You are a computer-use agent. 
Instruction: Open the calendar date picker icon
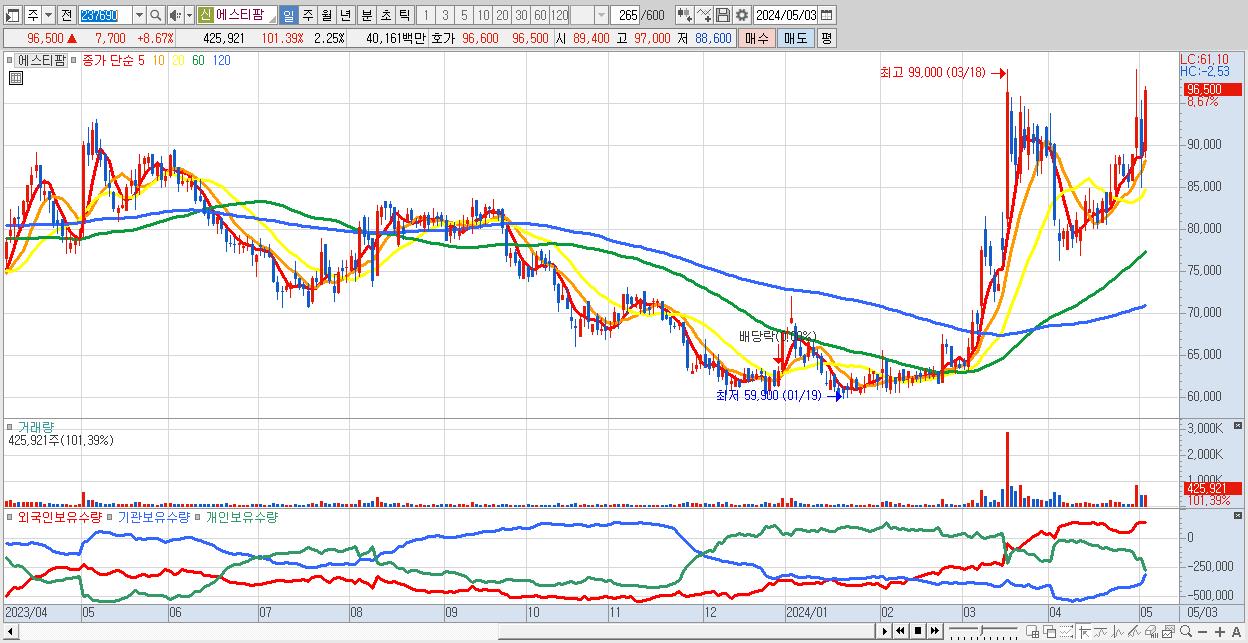click(x=826, y=15)
